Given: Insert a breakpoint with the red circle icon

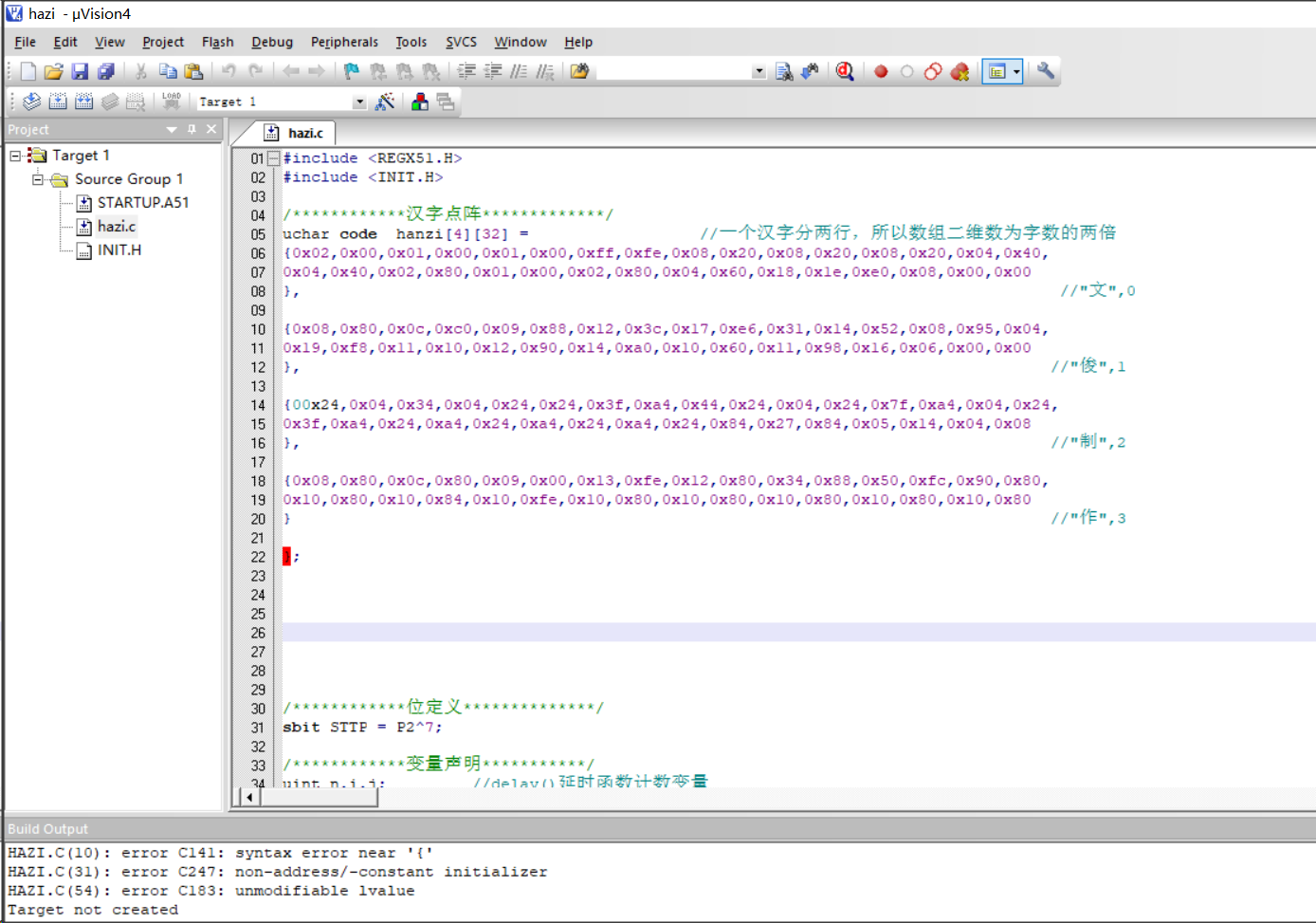Looking at the screenshot, I should pyautogui.click(x=881, y=71).
